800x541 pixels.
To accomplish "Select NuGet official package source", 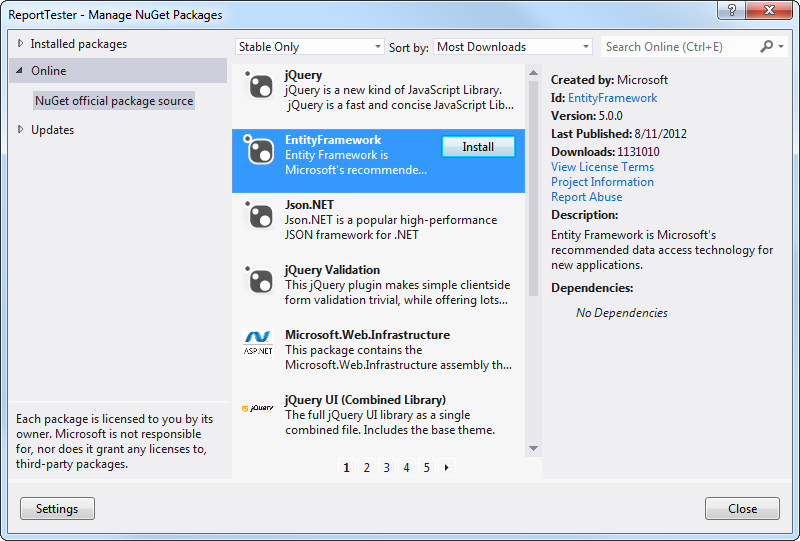I will click(x=114, y=101).
